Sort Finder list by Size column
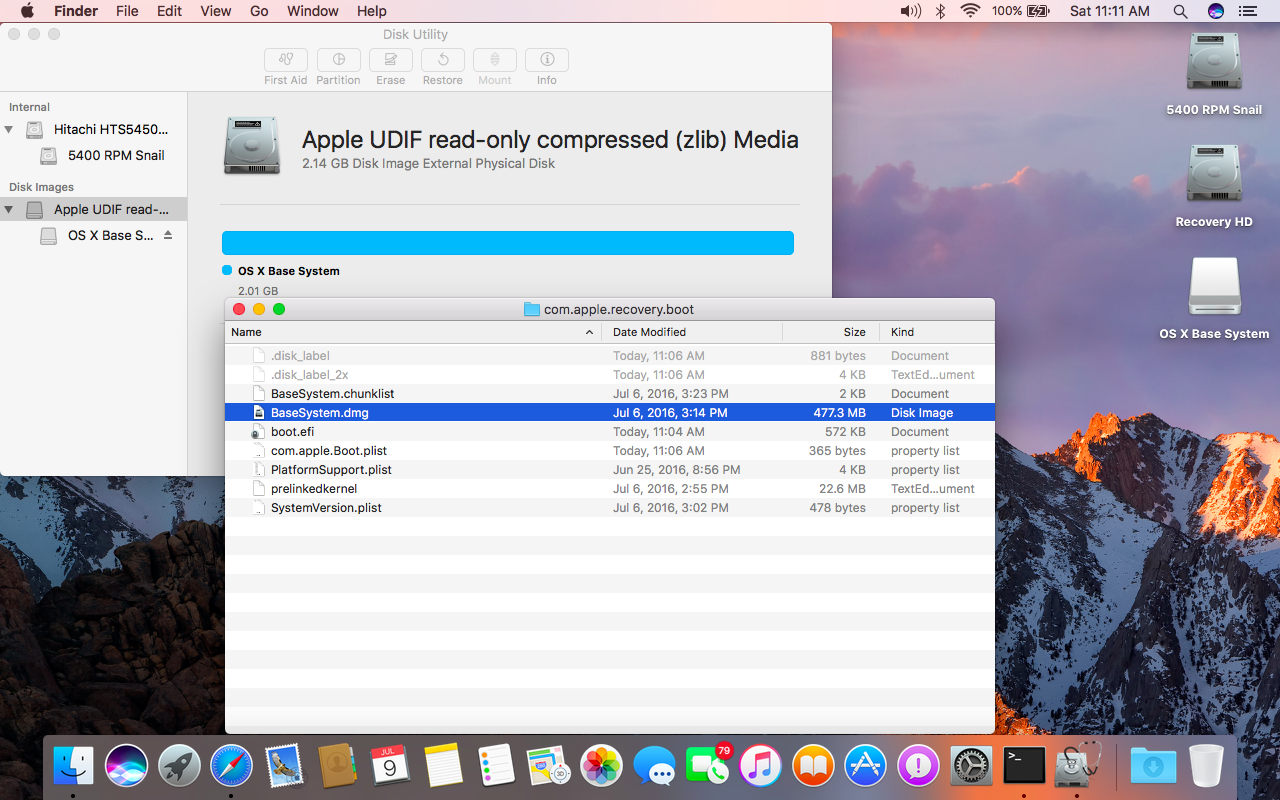This screenshot has height=800, width=1280. [x=830, y=332]
